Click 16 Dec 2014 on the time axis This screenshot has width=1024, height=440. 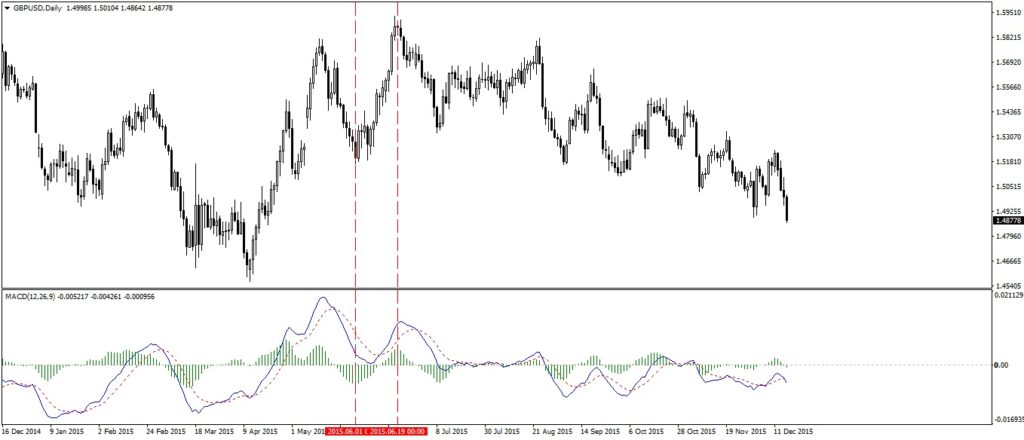coord(22,431)
